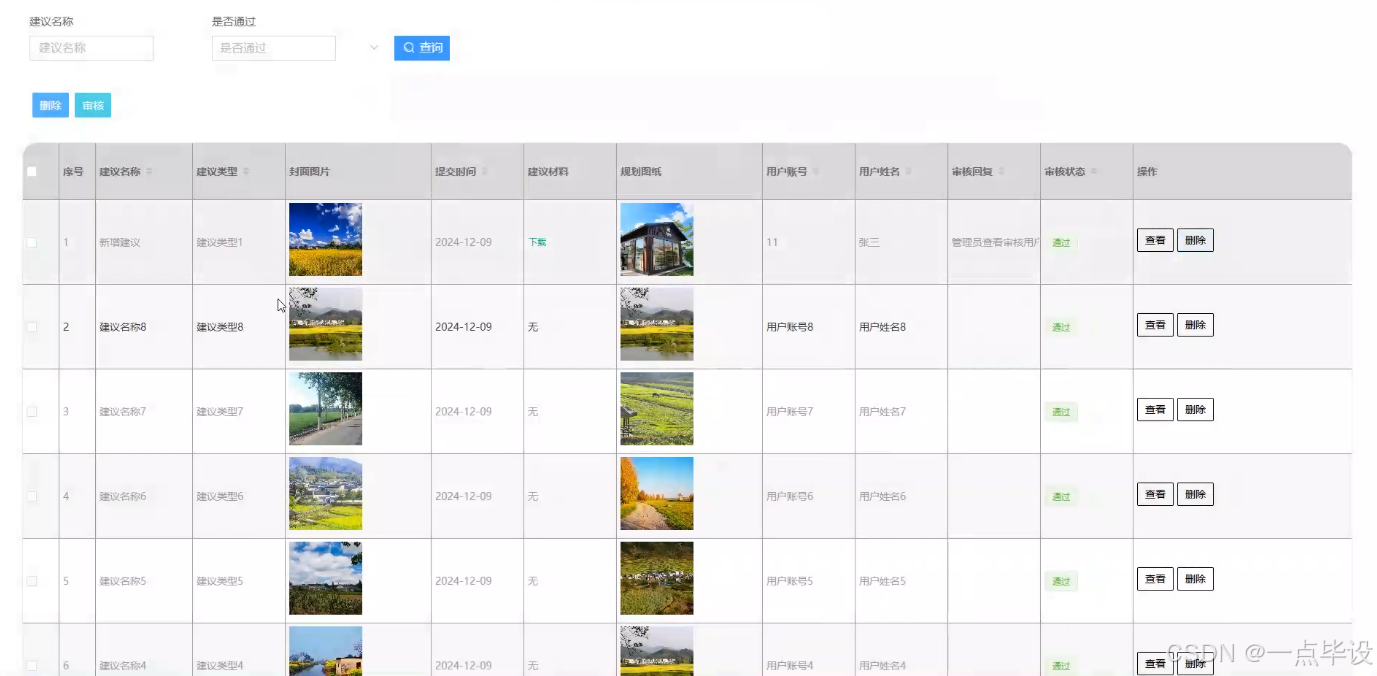Open plan drawing image of 建议名称8 row
This screenshot has height=676, width=1377.
click(x=656, y=324)
